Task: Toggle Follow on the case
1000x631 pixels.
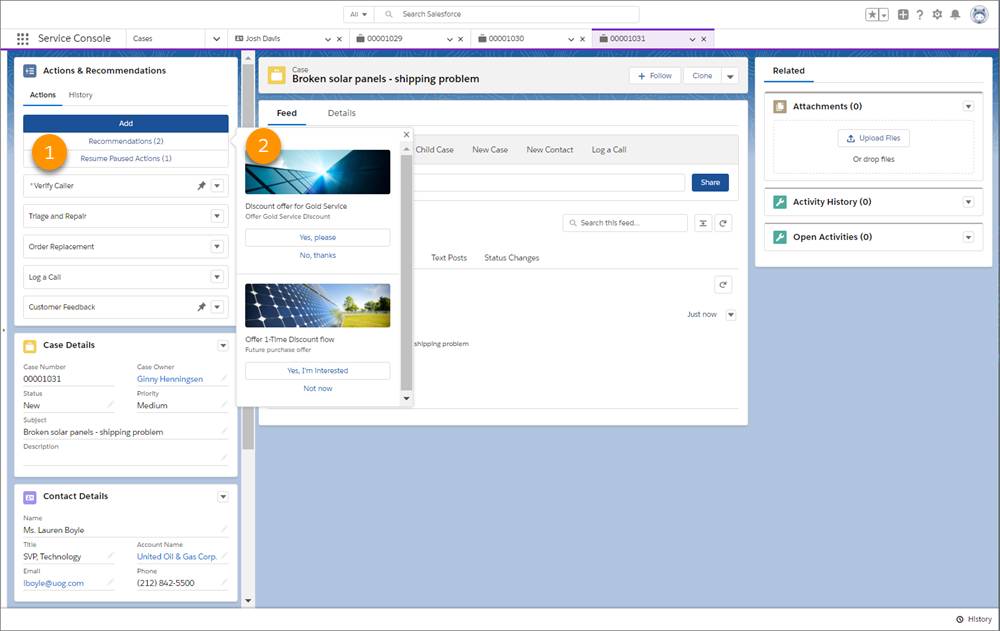Action: (654, 75)
